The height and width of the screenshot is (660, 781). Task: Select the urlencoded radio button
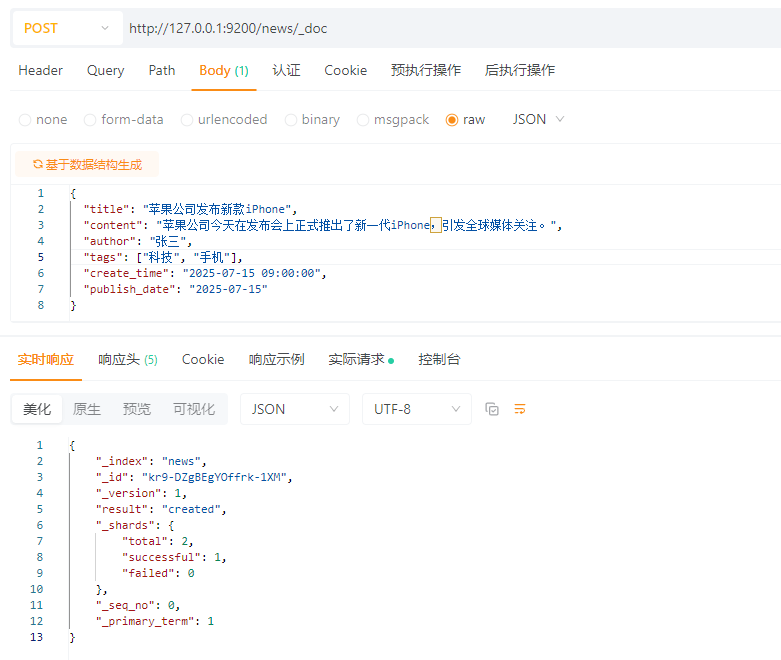[x=187, y=120]
